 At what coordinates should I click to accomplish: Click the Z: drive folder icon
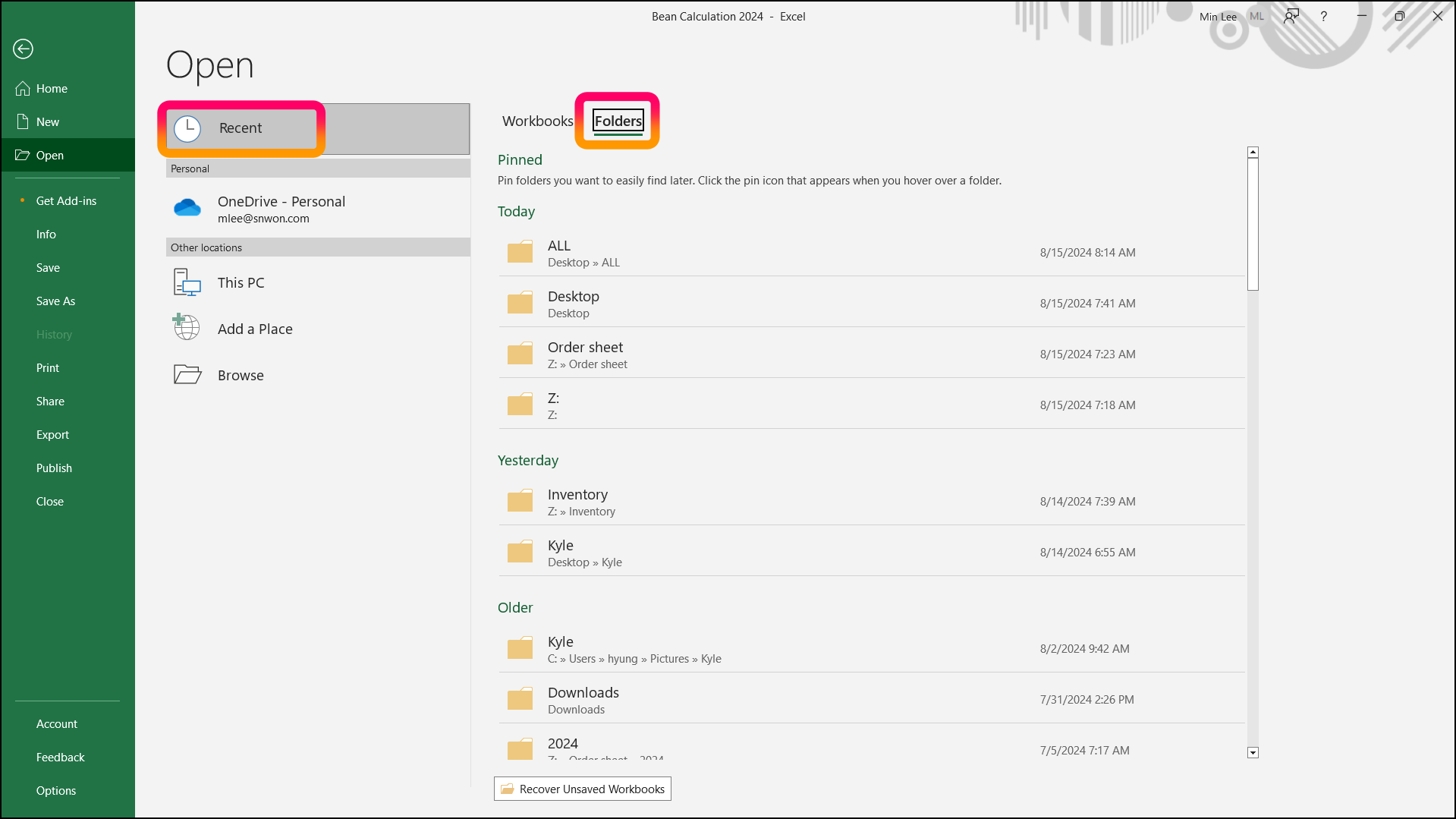coord(520,405)
